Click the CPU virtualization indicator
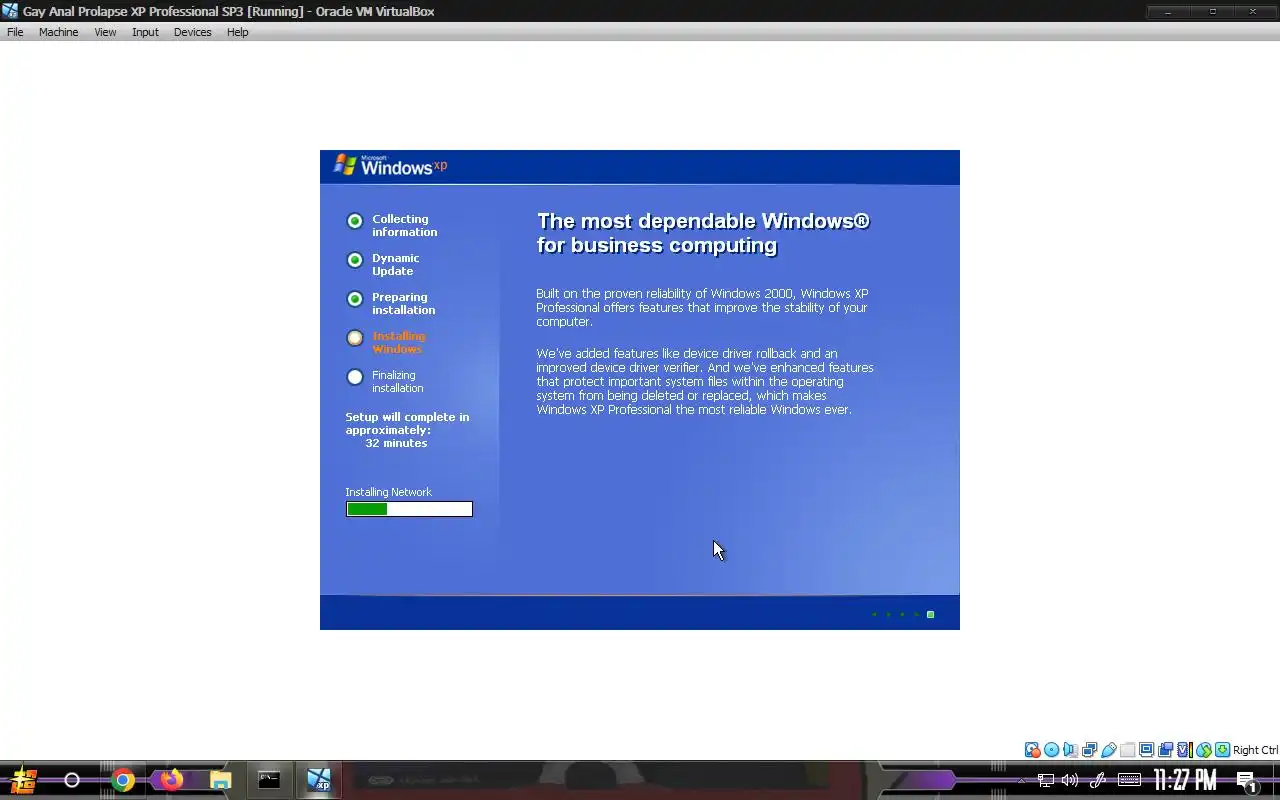Screen dimensions: 1280x800 click(1184, 750)
